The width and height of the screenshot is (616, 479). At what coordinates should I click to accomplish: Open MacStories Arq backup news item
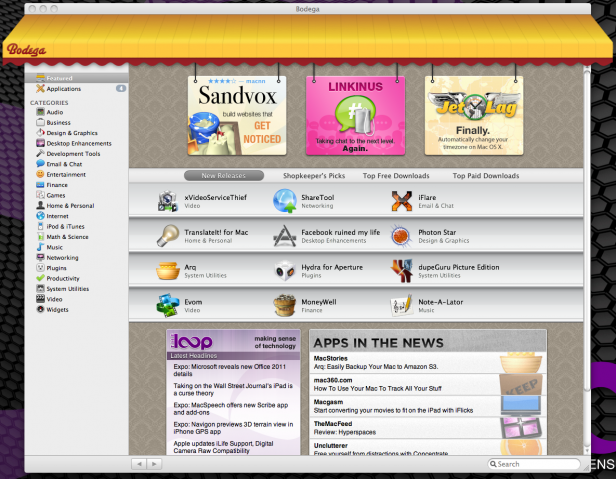coord(427,363)
